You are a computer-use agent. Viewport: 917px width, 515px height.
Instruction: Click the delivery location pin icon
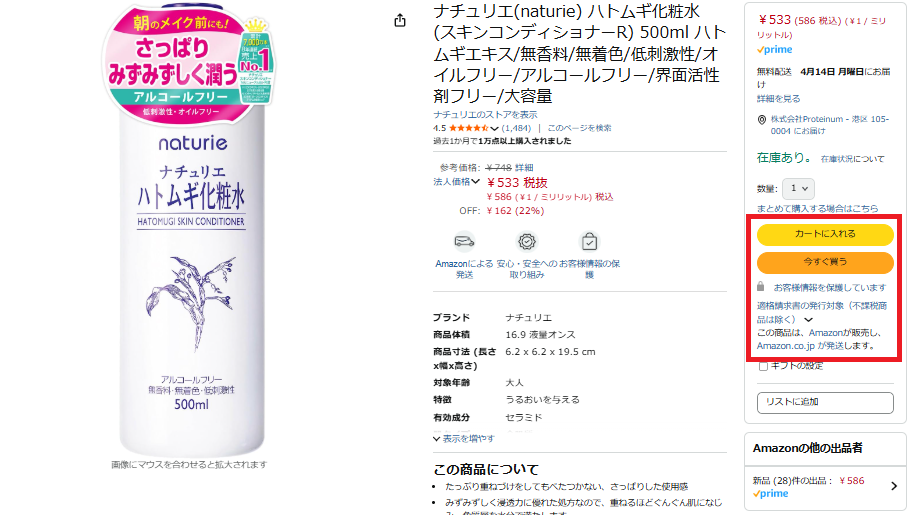[761, 120]
